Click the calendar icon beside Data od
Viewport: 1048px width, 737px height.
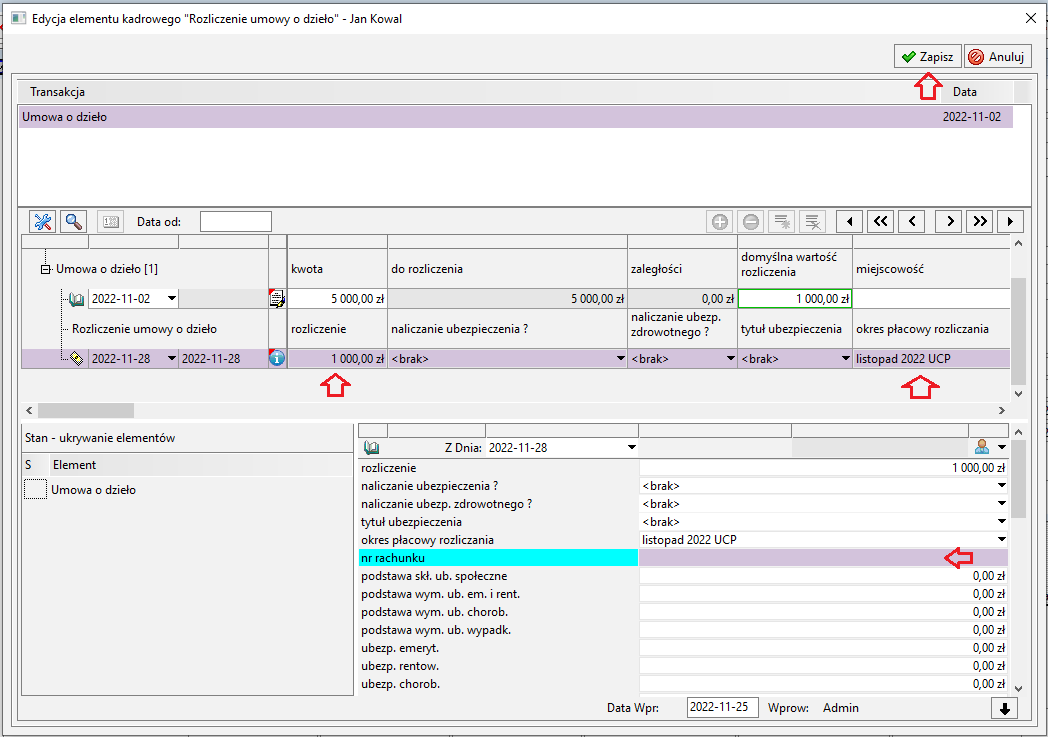coord(111,221)
